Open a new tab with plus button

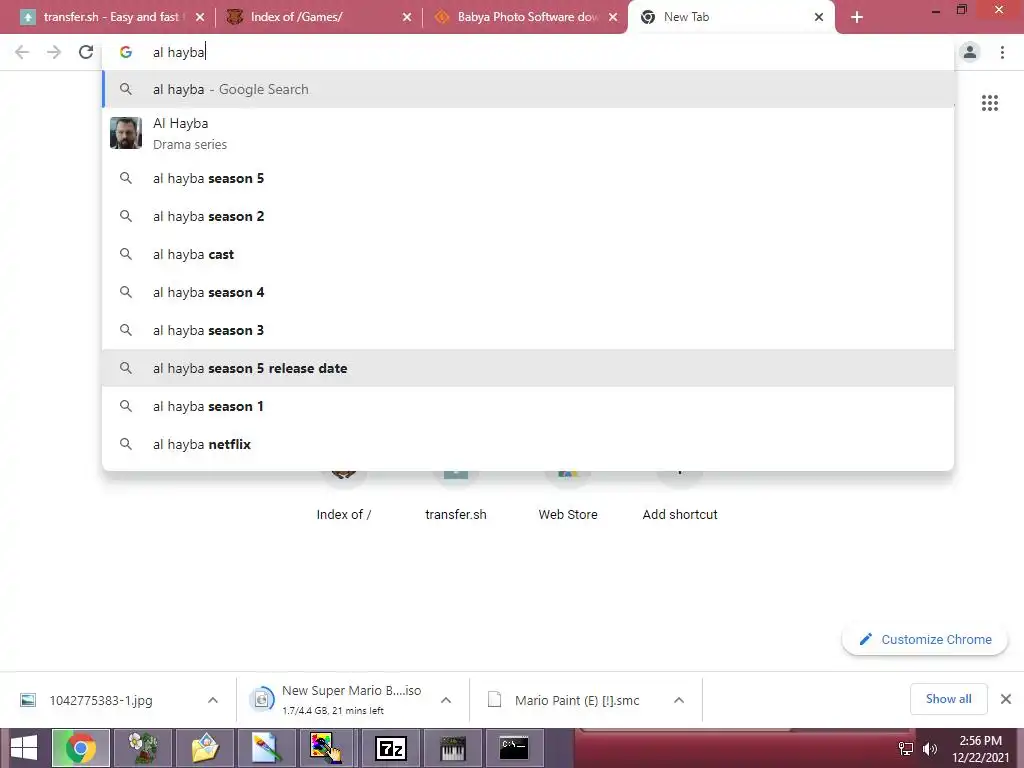tap(857, 17)
